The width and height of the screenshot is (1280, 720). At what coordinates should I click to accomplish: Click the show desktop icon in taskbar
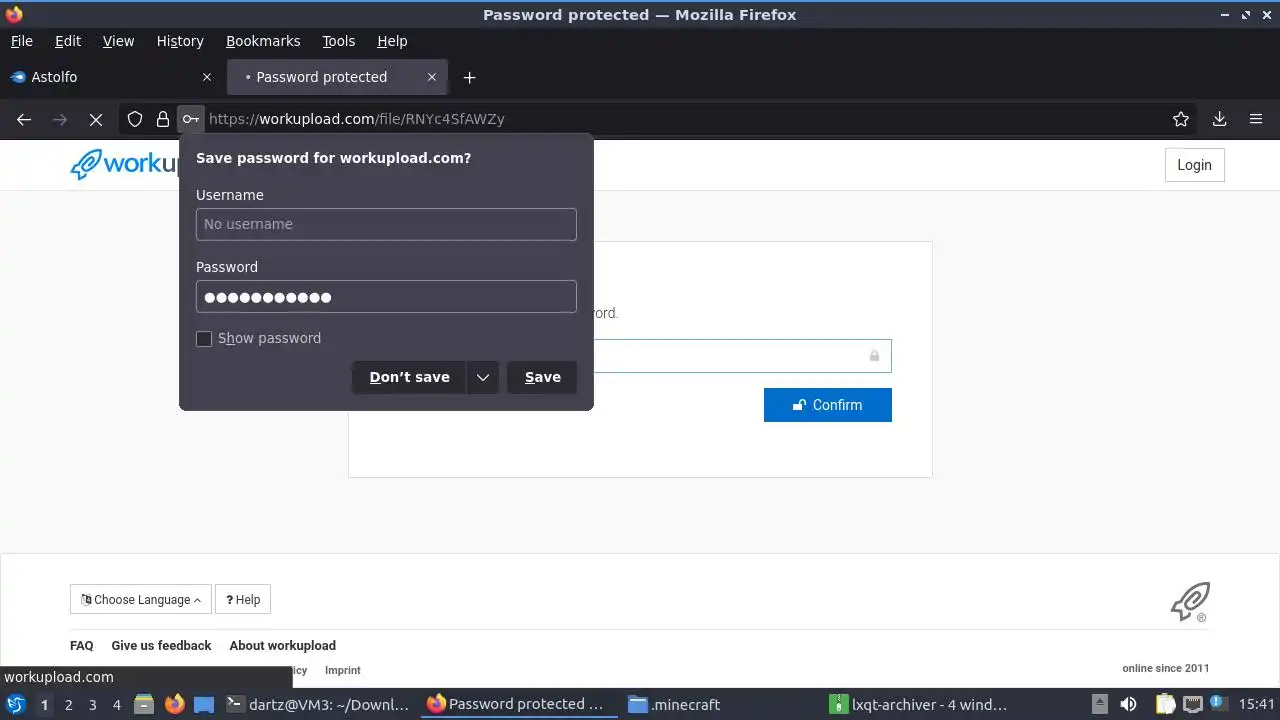(204, 704)
